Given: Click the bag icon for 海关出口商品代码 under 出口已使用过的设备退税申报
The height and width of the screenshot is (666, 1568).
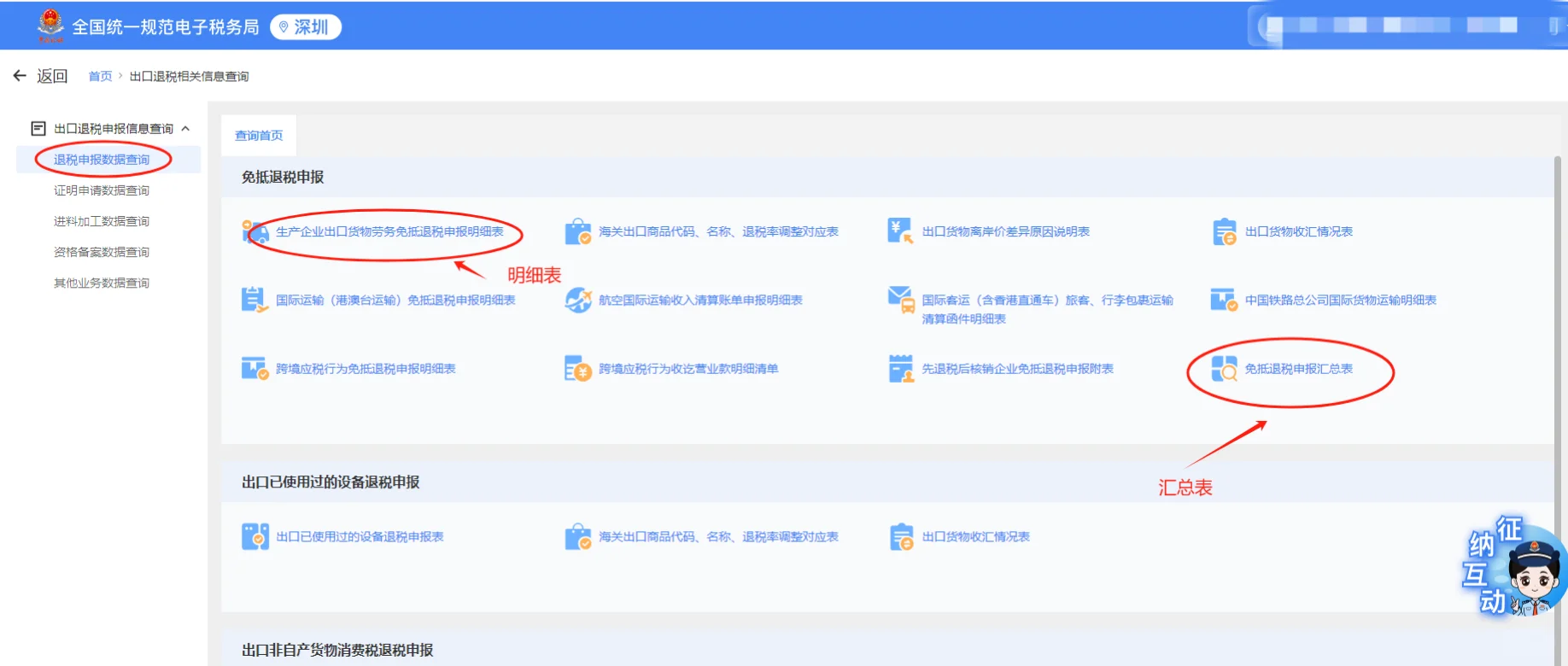Looking at the screenshot, I should pos(578,536).
